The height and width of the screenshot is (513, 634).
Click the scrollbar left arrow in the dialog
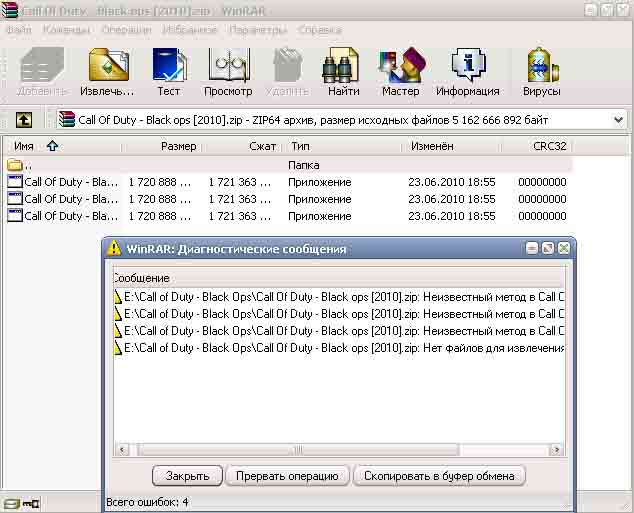tap(122, 450)
